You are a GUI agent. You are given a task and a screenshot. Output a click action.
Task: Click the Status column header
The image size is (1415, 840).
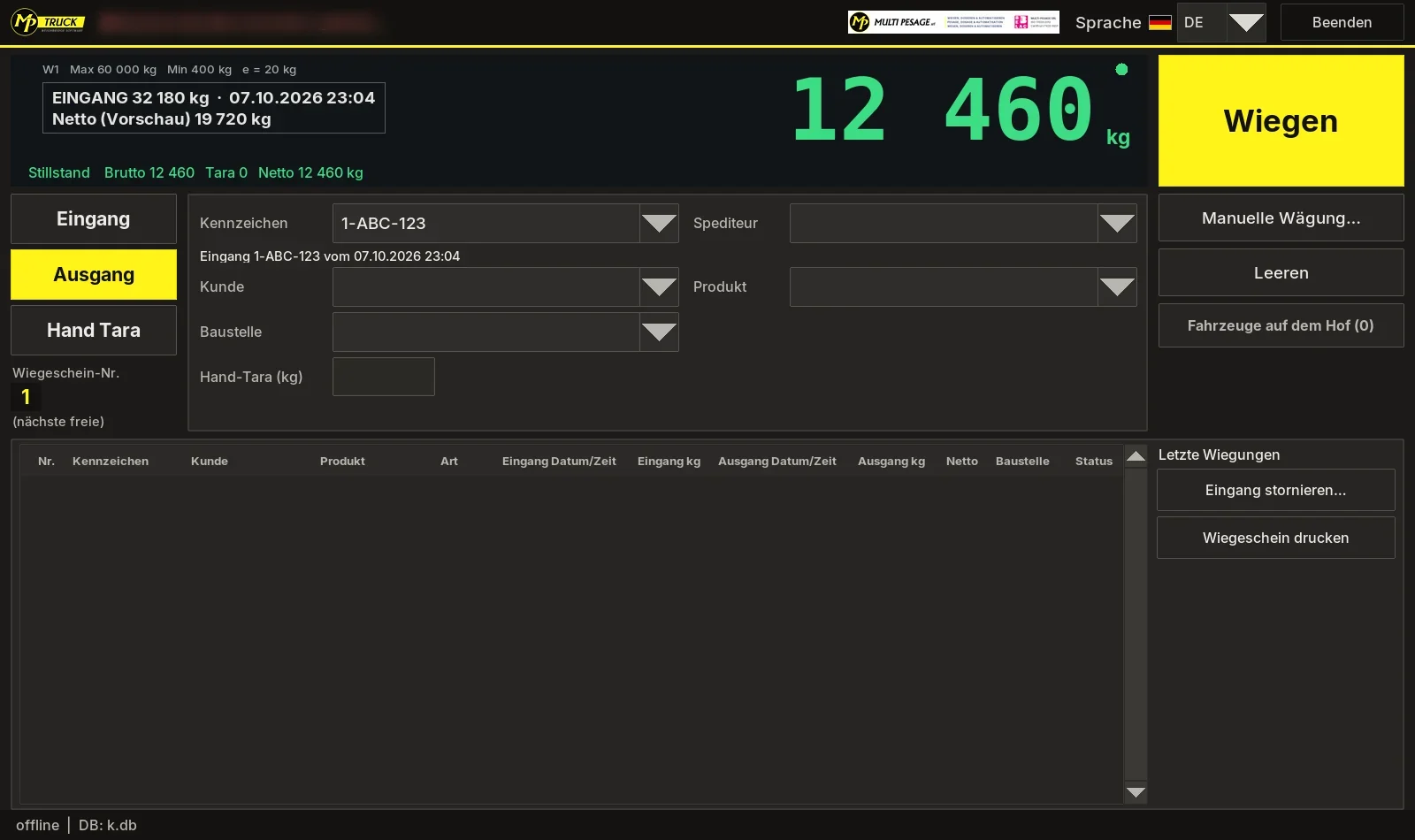click(1094, 462)
